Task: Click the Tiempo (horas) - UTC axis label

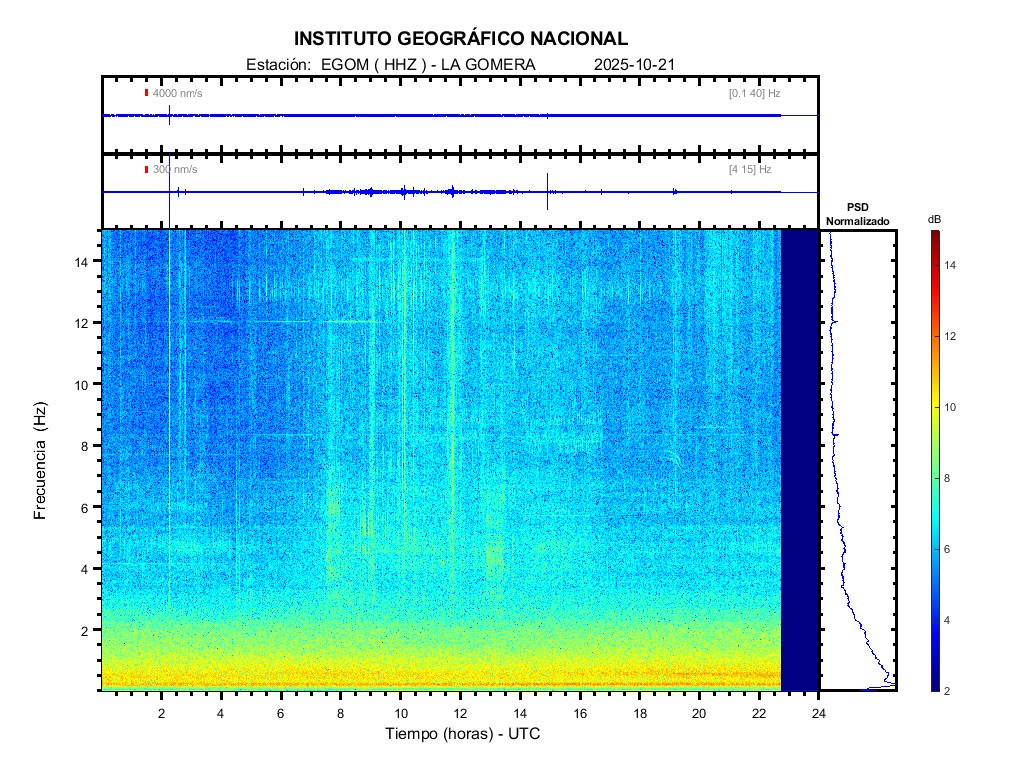Action: pyautogui.click(x=463, y=734)
